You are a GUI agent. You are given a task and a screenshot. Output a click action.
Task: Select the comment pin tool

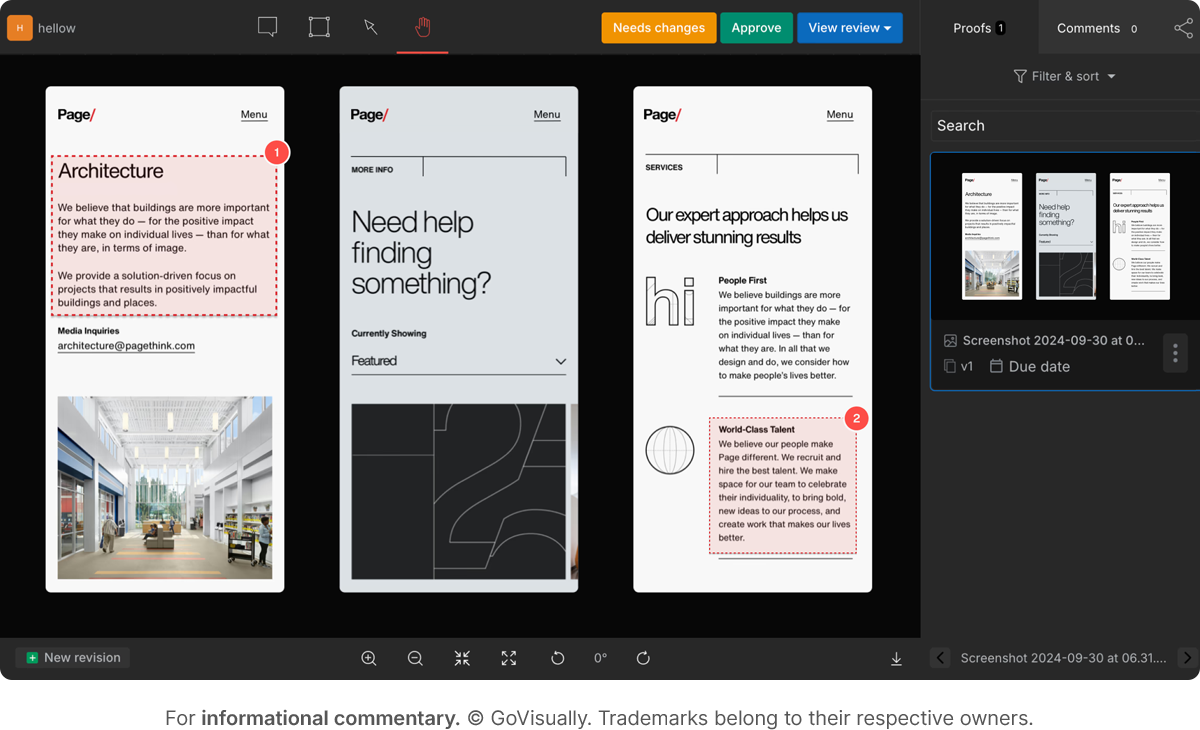[267, 27]
